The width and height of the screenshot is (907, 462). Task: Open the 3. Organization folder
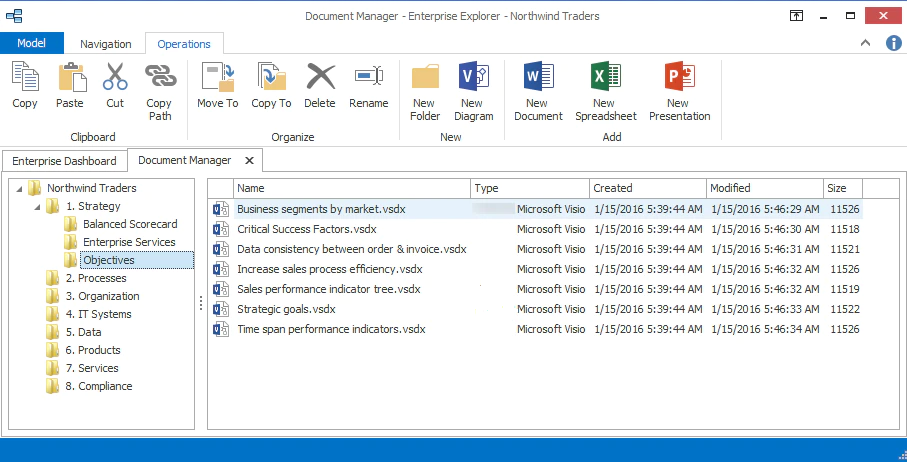(x=102, y=296)
